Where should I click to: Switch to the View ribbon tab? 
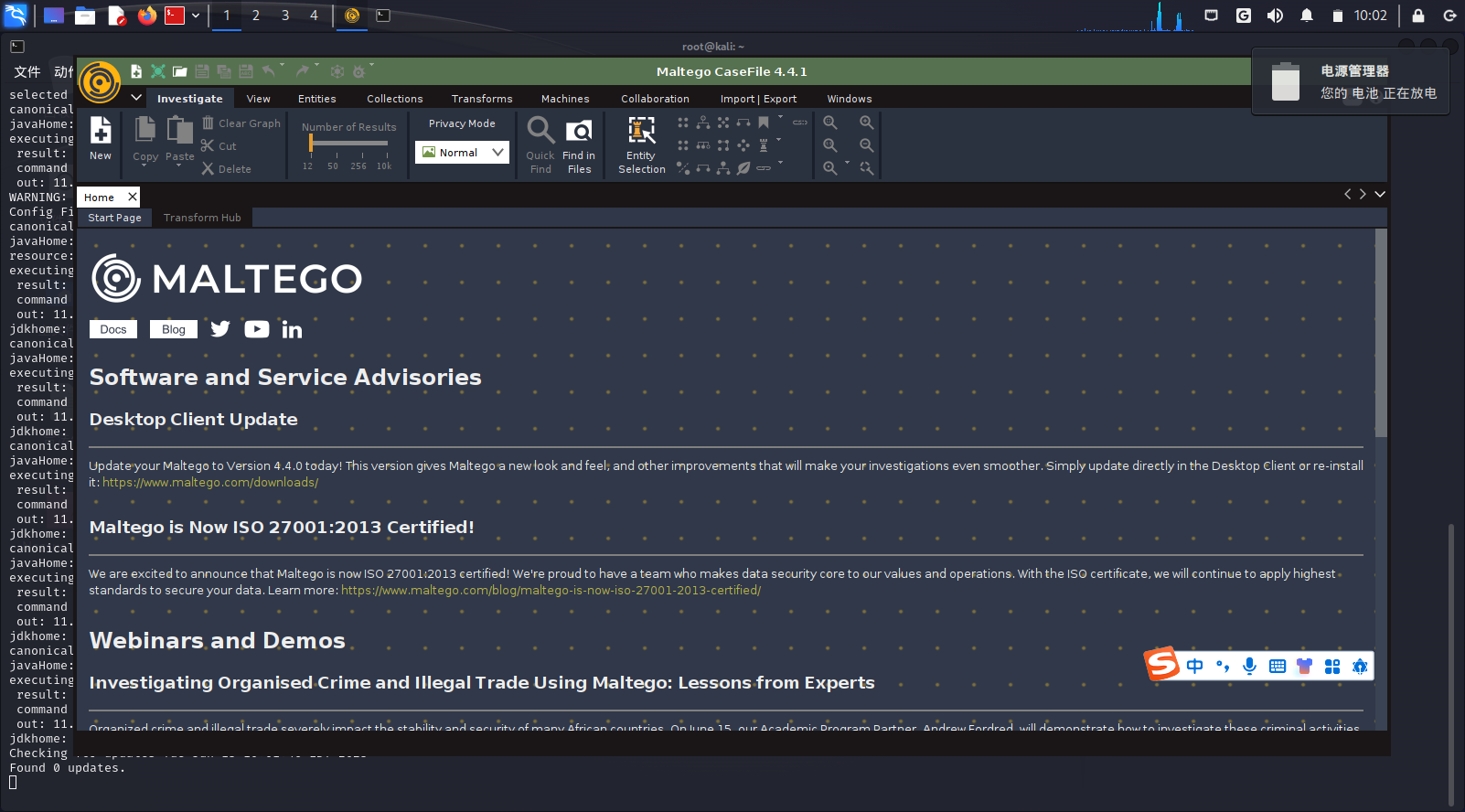[x=259, y=99]
